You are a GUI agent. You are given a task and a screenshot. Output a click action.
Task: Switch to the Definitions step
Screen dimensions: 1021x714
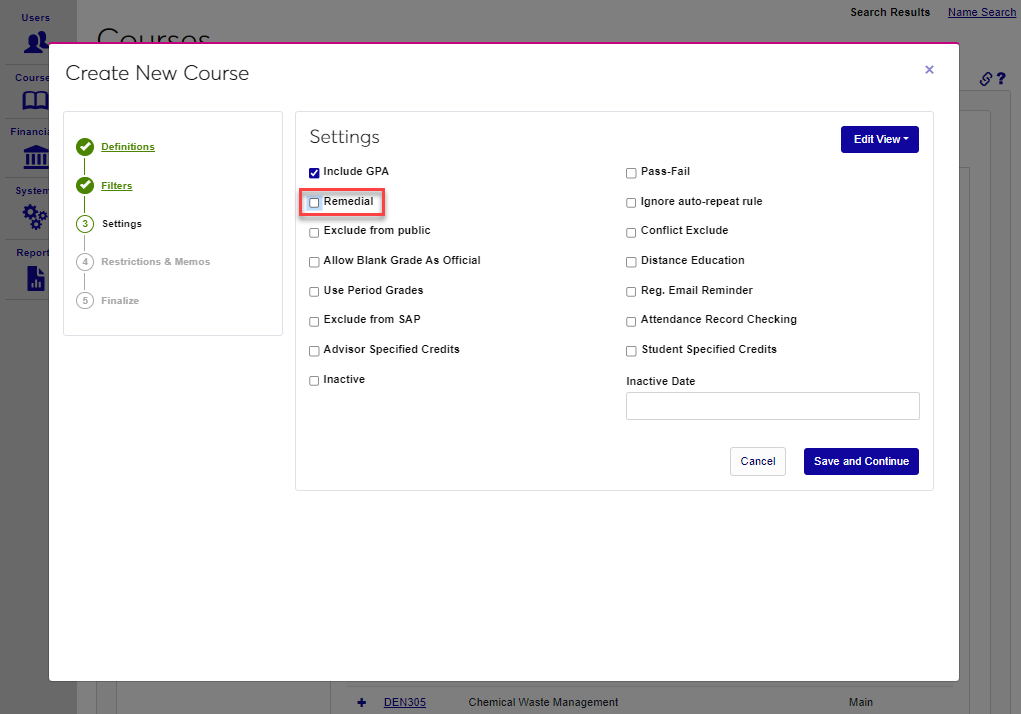click(127, 146)
